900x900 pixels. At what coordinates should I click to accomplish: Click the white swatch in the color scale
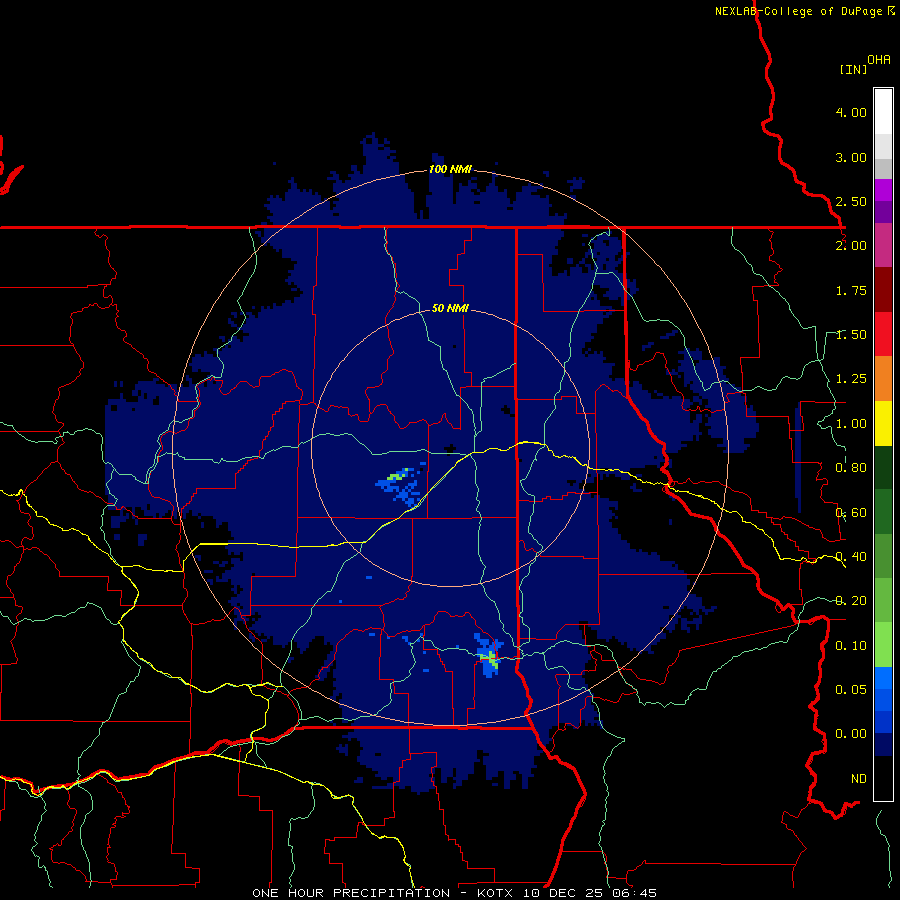coord(883,112)
